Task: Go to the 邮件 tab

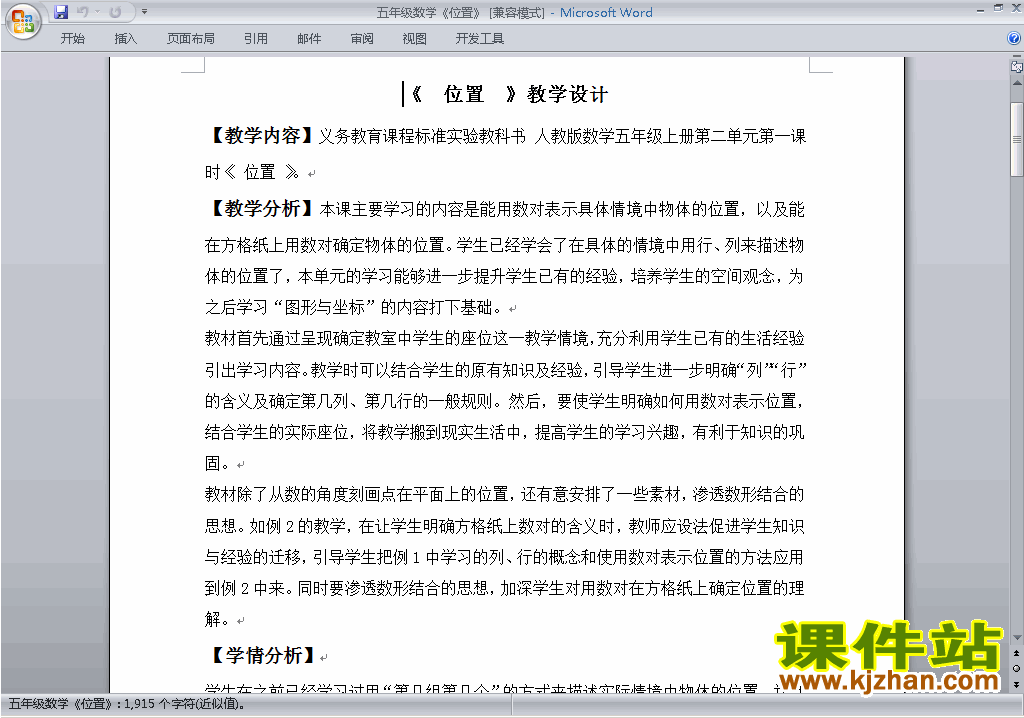Action: tap(309, 39)
